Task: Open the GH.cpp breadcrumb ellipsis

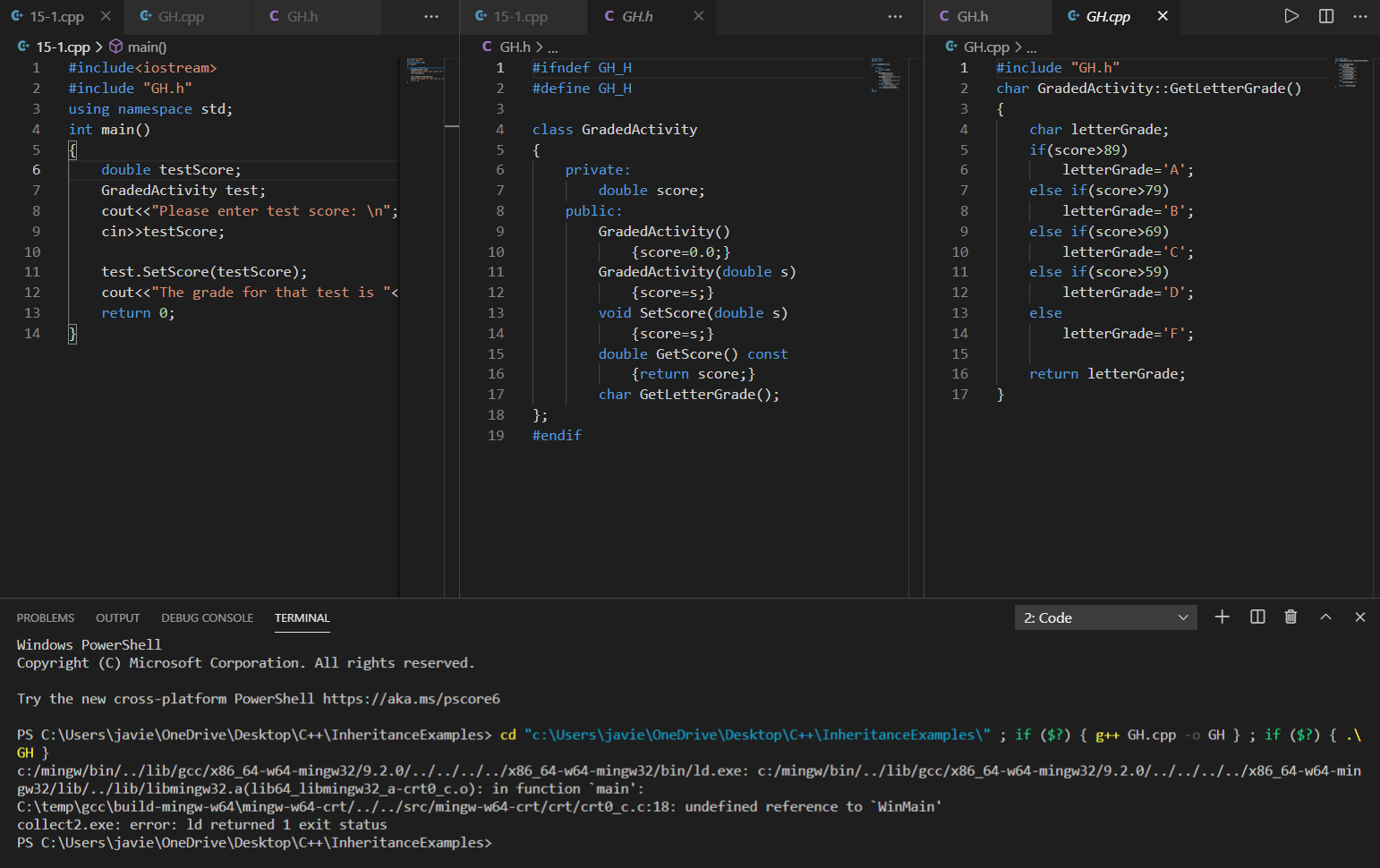Action: coord(1032,46)
